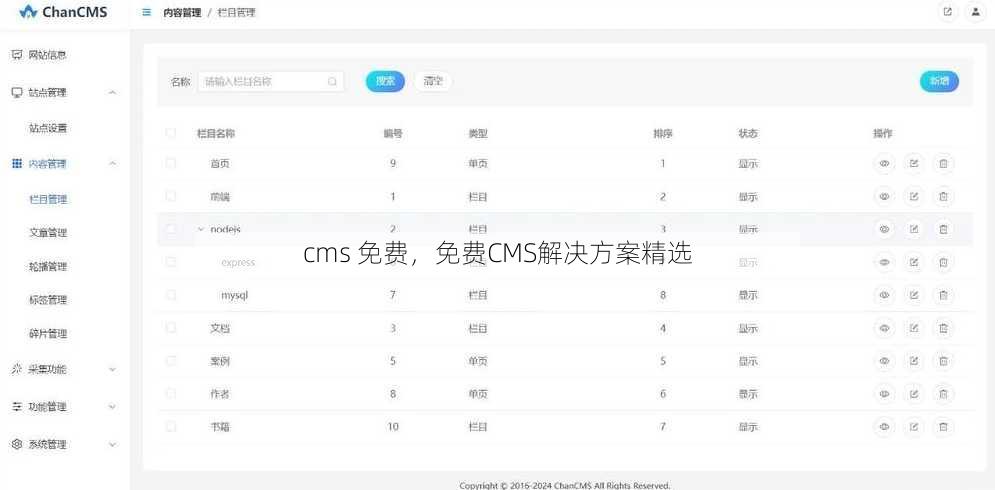Click the 新增 button
The height and width of the screenshot is (490, 995).
pos(939,81)
